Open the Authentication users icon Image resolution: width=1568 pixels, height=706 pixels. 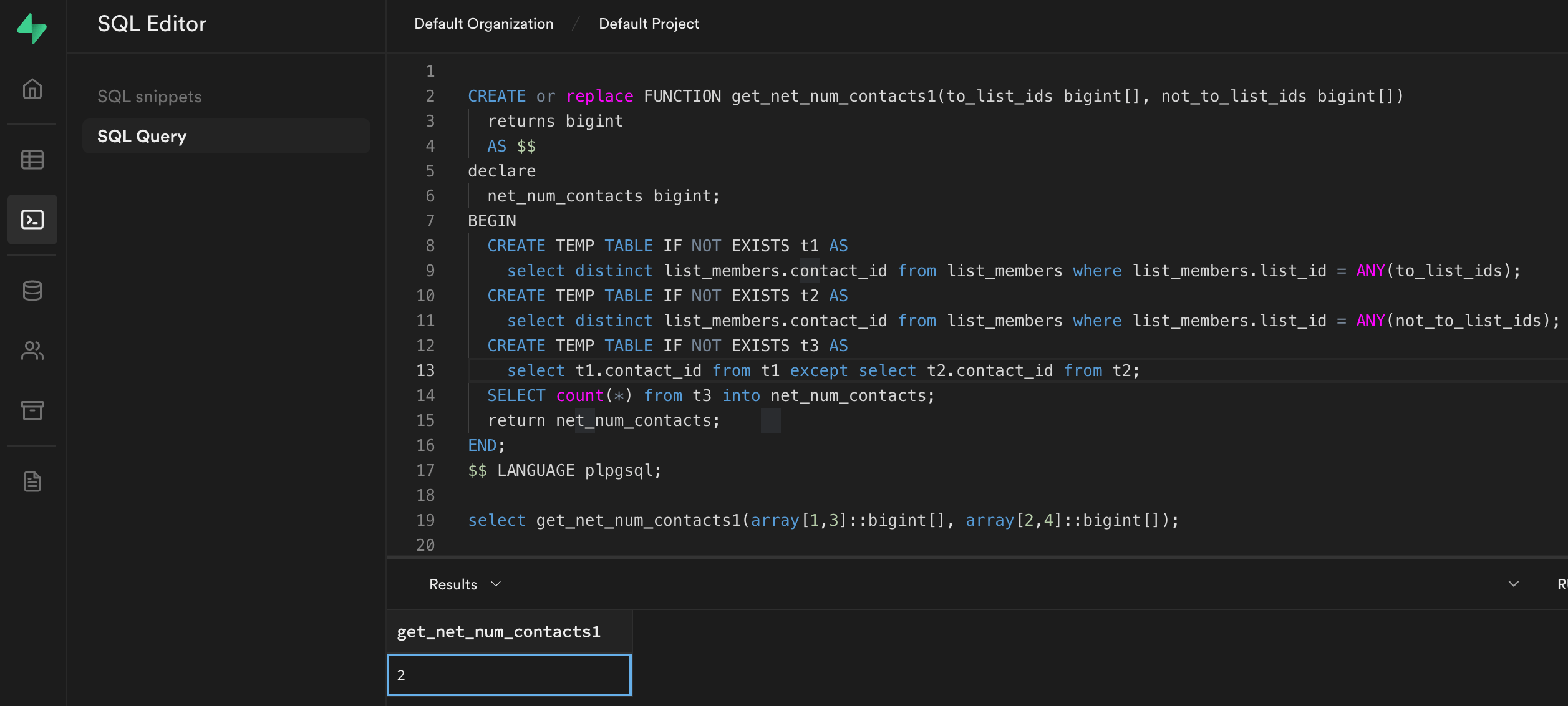pos(32,351)
